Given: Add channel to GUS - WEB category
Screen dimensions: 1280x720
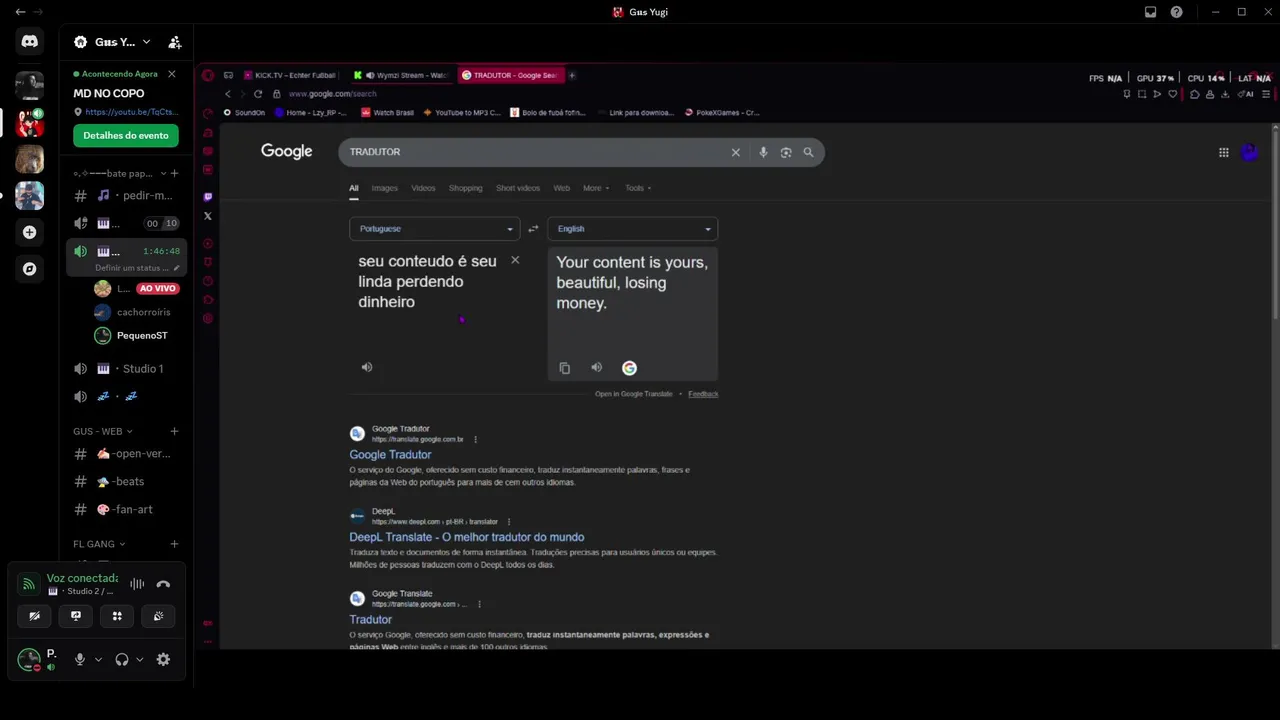Looking at the screenshot, I should click(x=174, y=432).
